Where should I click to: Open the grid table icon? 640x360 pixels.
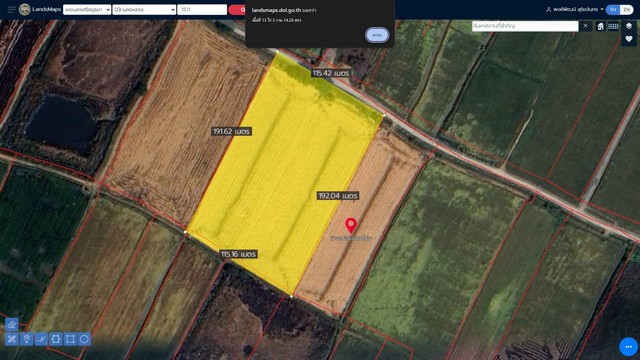click(x=613, y=27)
